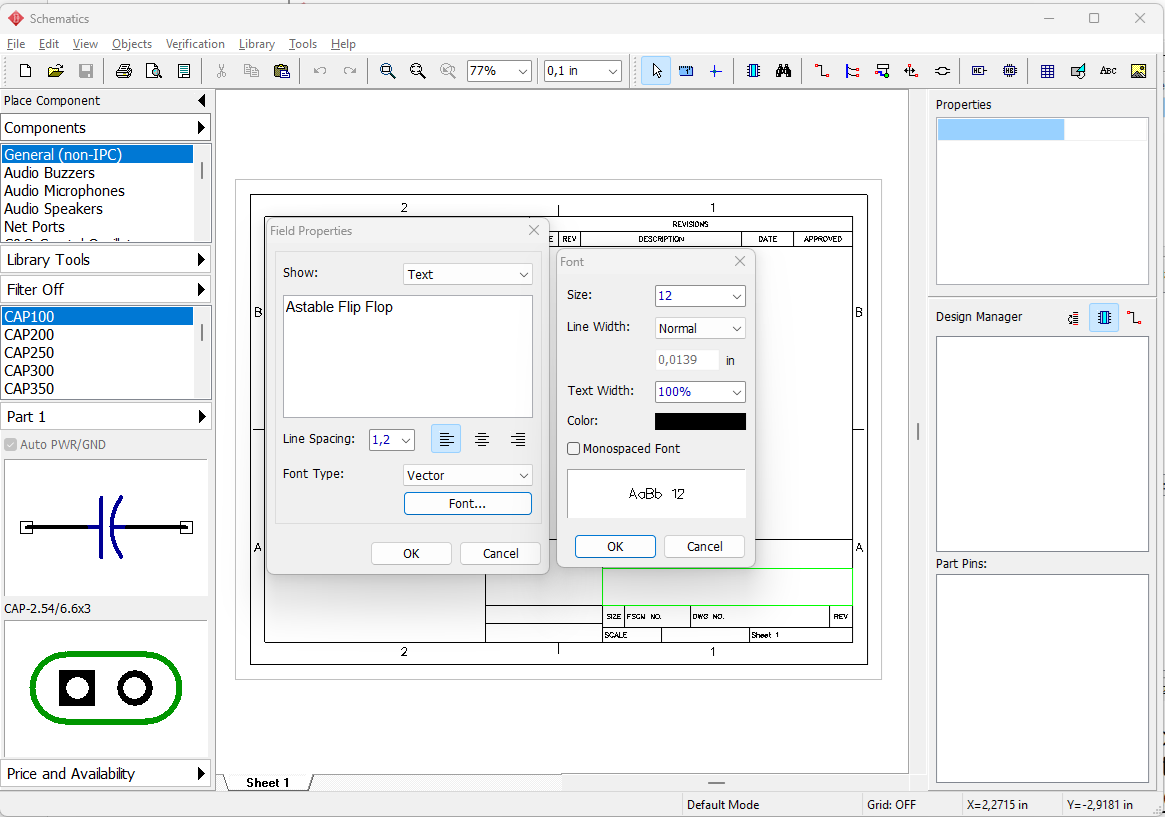
Task: Click OK in Field Properties dialog
Action: pos(411,553)
